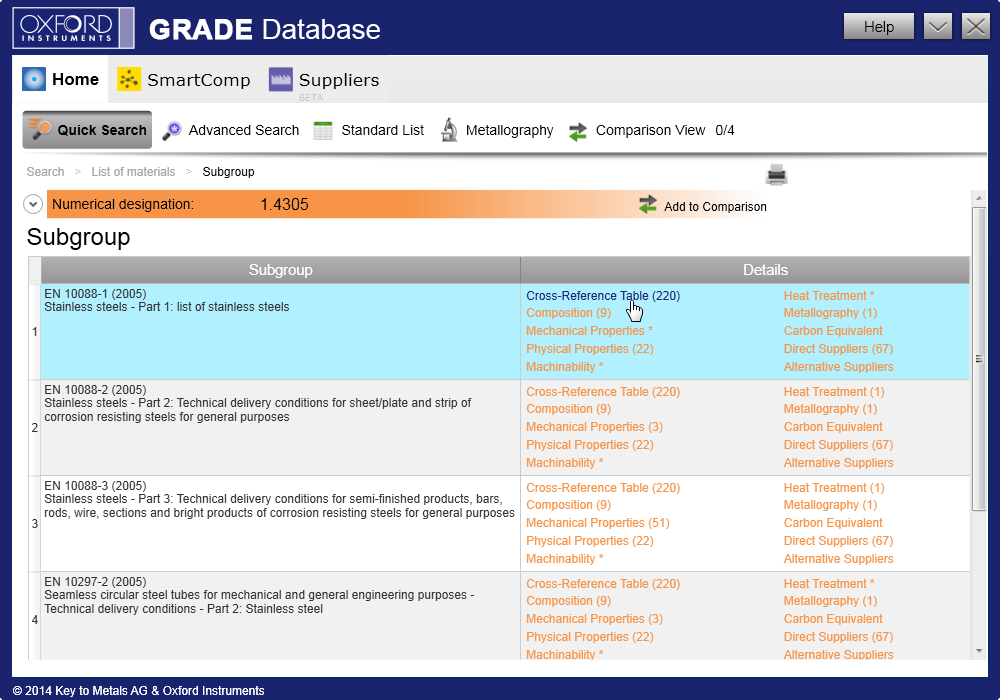Click the Suppliers factory icon
The height and width of the screenshot is (700, 1000).
(x=281, y=79)
